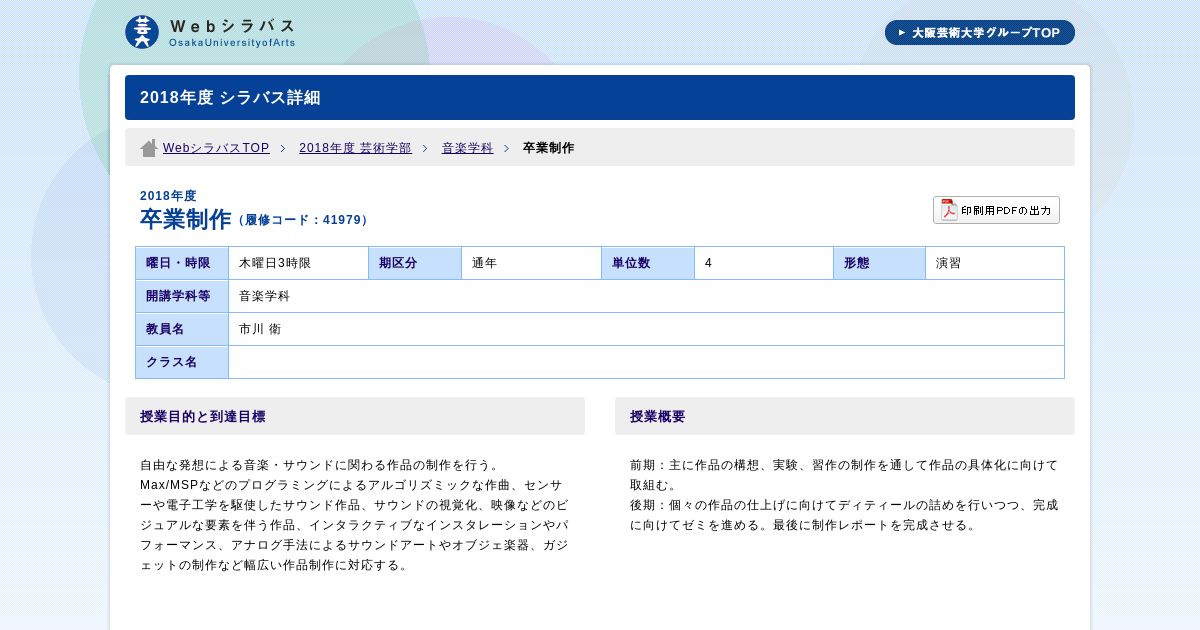Go to 2018年度 芸術学部 breadcrumb link
This screenshot has width=1200, height=630.
(x=355, y=148)
